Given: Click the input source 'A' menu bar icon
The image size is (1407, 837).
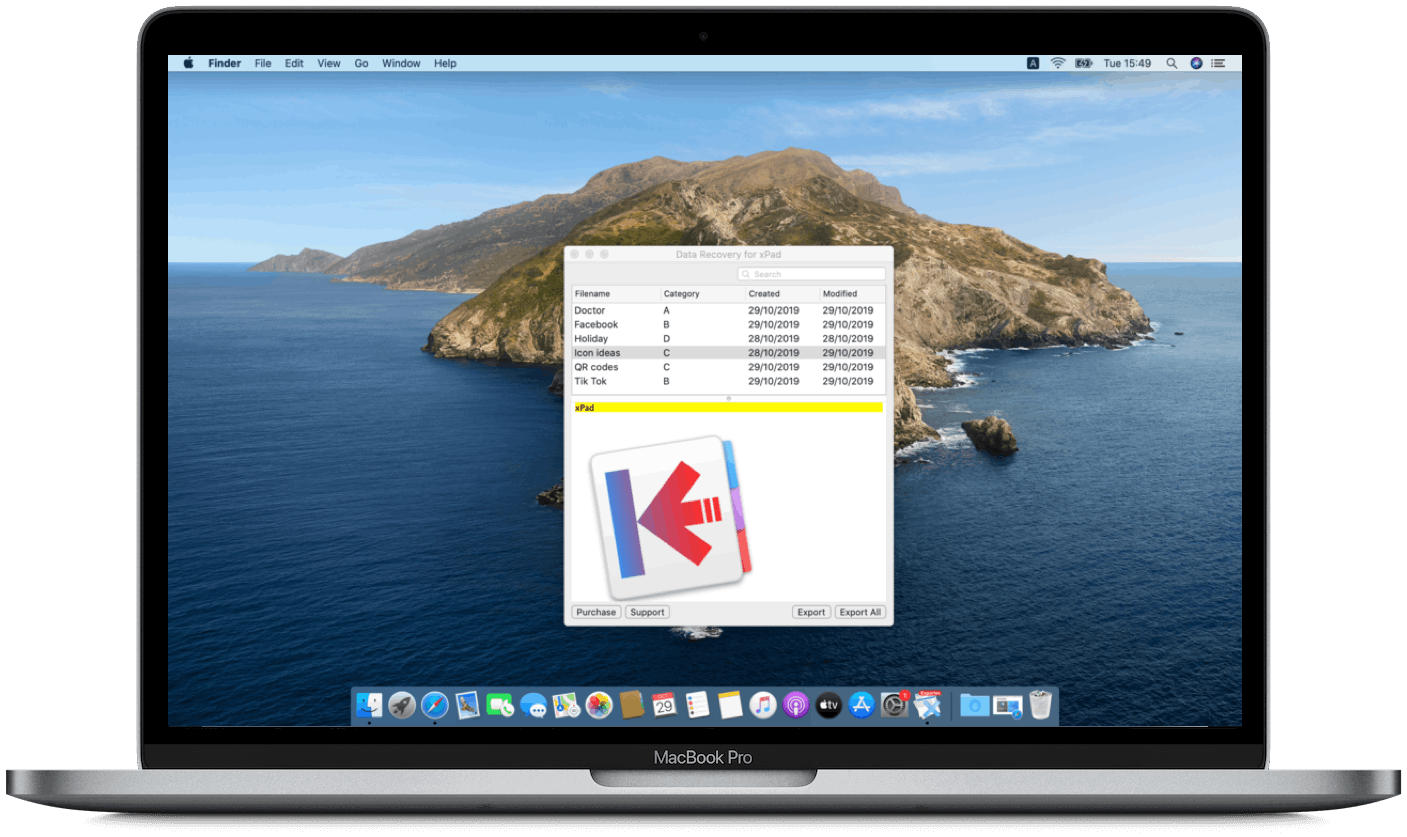Looking at the screenshot, I should 1033,63.
